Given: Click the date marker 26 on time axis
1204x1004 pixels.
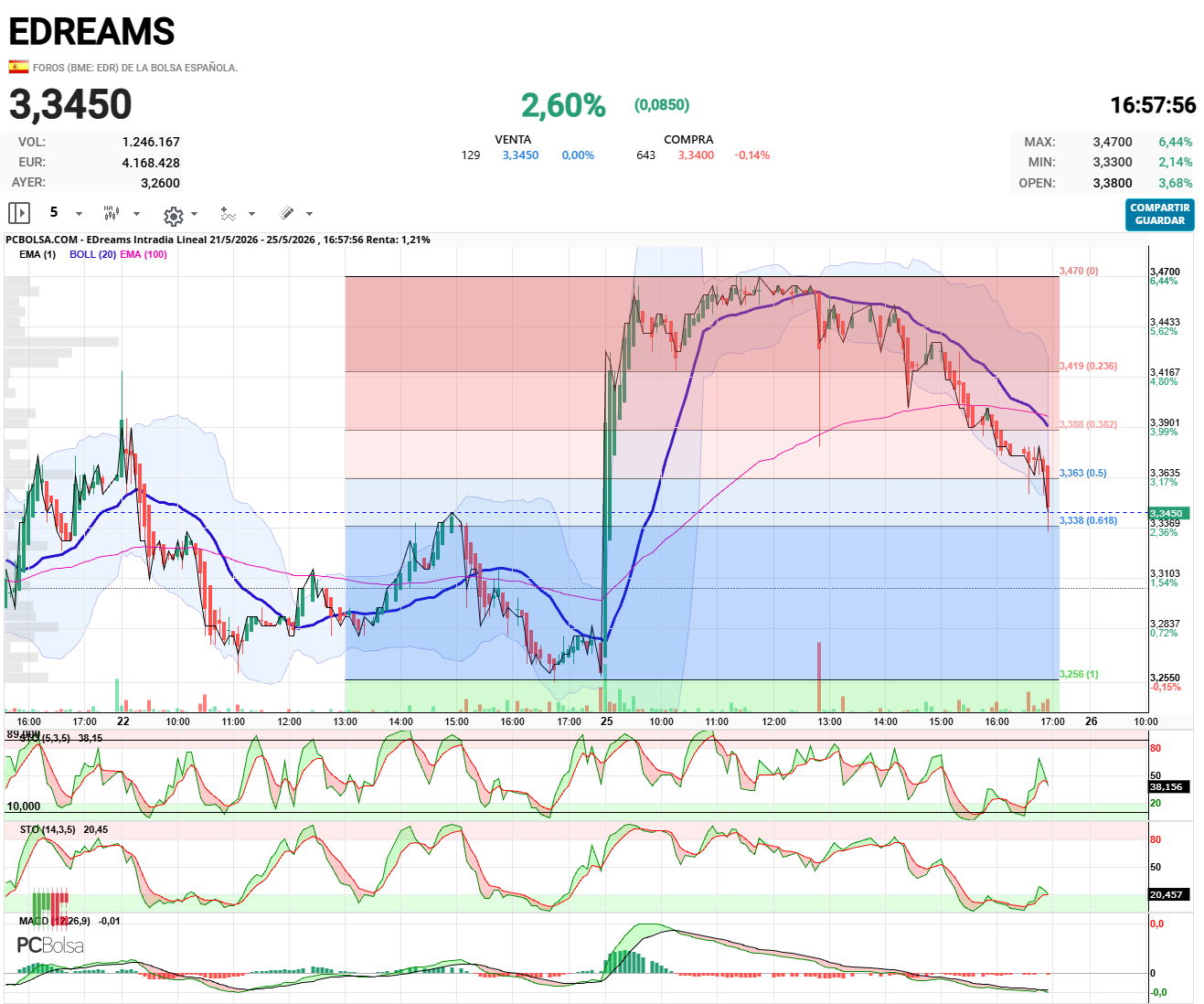Looking at the screenshot, I should click(1091, 721).
